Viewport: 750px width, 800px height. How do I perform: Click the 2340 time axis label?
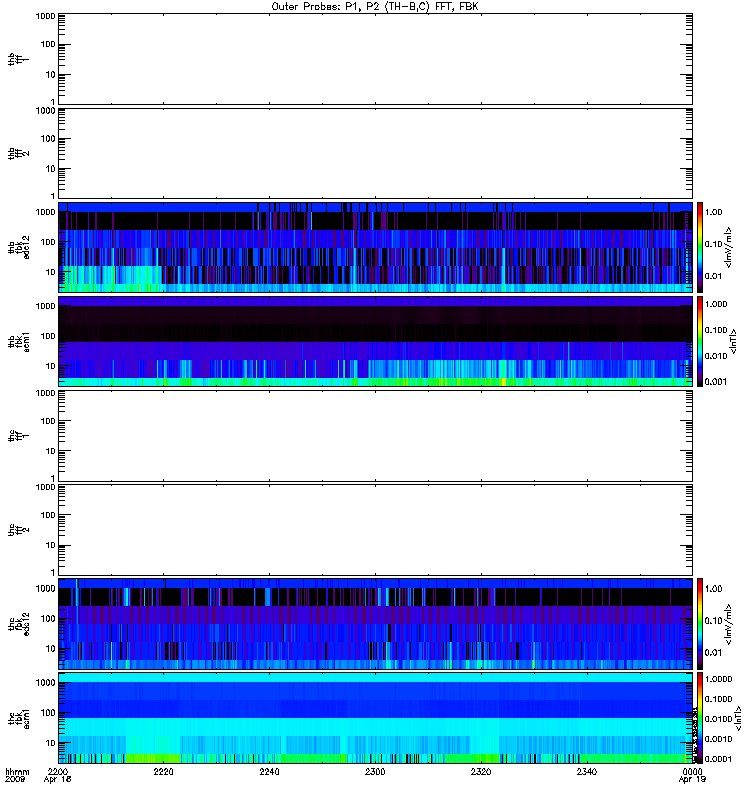[x=587, y=771]
